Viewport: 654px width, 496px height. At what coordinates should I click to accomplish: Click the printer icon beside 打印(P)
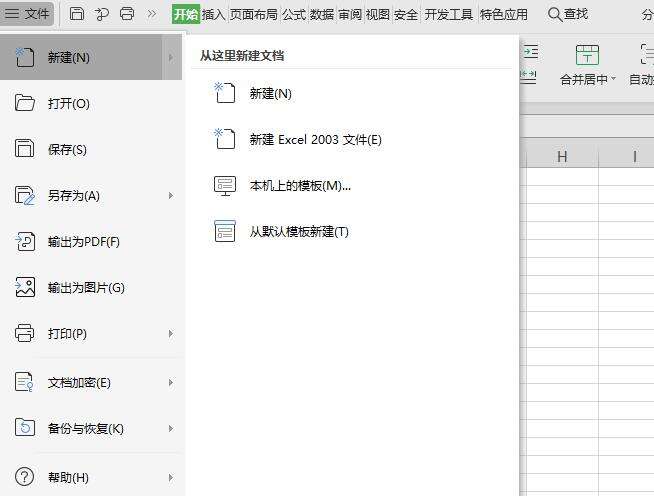[x=25, y=333]
